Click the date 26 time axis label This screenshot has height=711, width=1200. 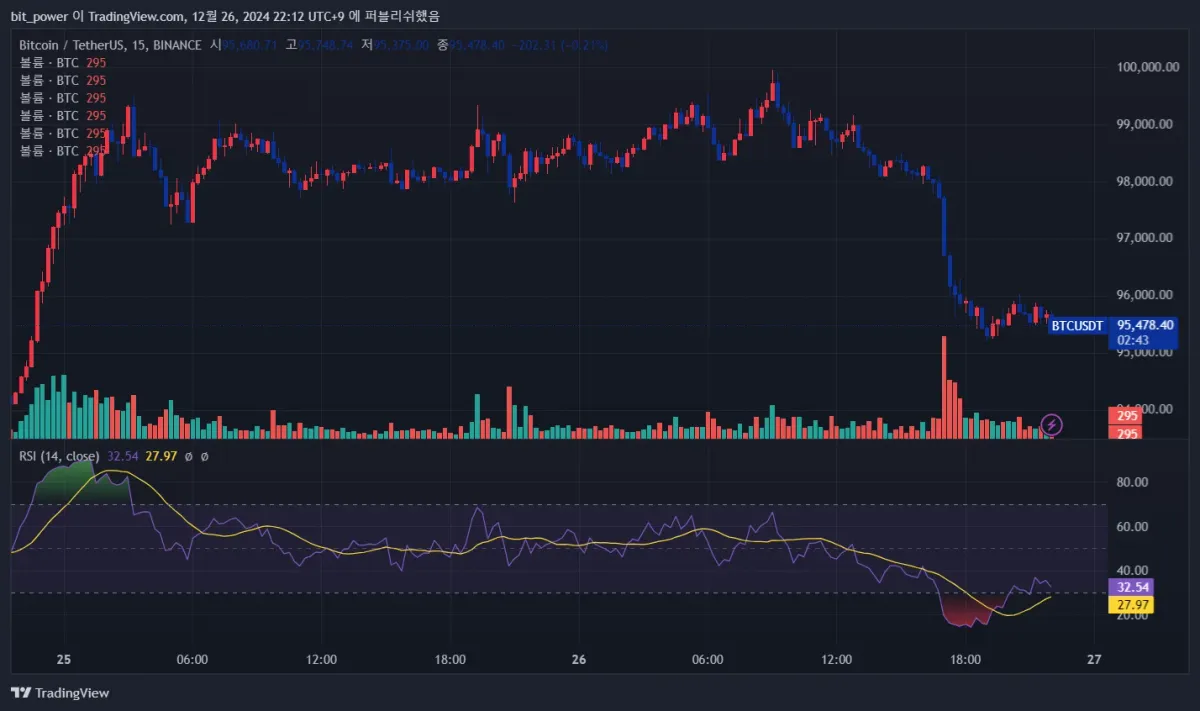580,660
